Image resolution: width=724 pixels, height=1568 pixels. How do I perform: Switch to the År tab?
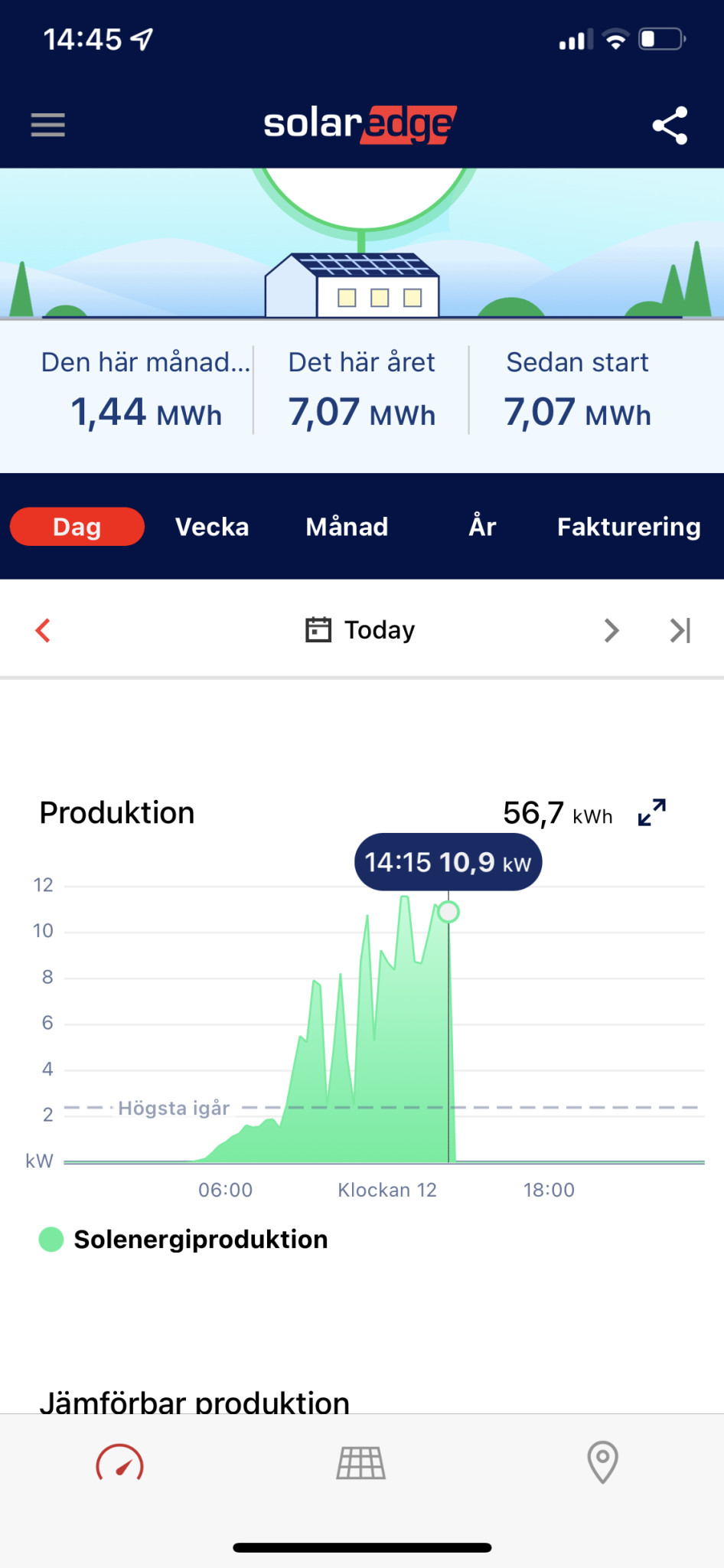tap(482, 527)
